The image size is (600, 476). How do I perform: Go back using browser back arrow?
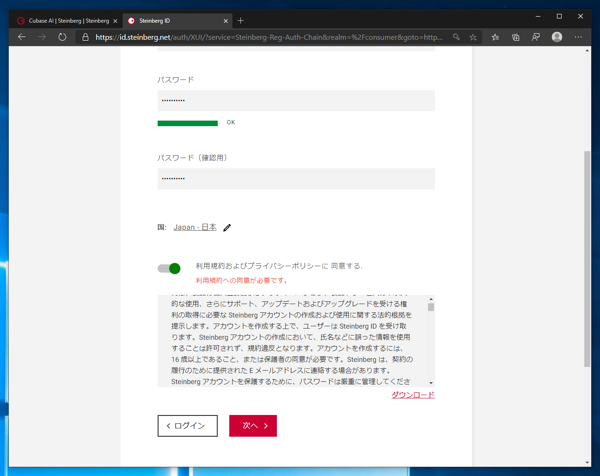22,37
